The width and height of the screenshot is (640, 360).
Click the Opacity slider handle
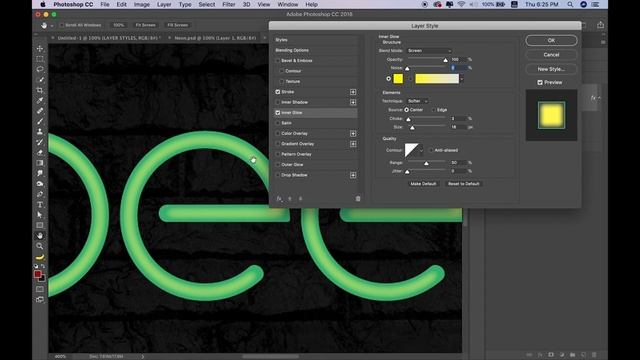pyautogui.click(x=445, y=60)
